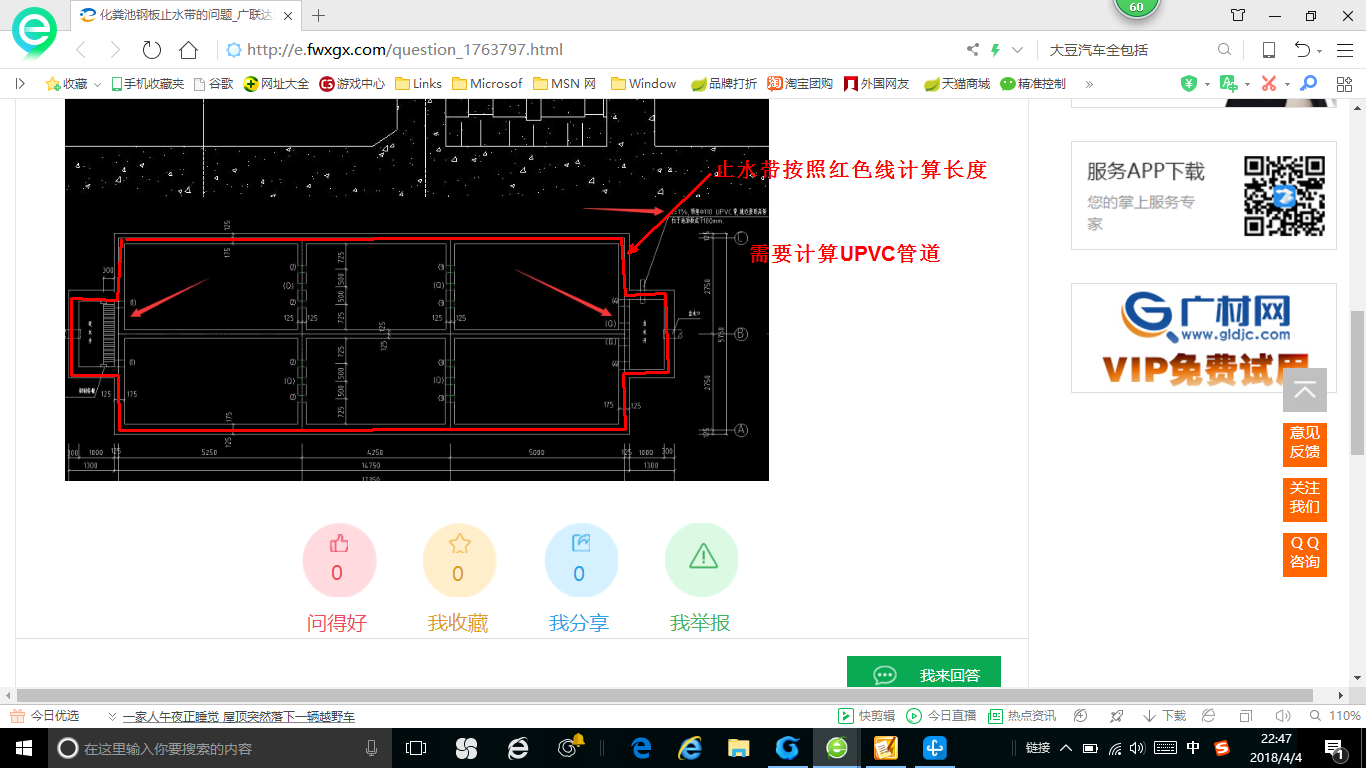Screen dimensions: 1366x768
Task: Click the search magnifier icon
Action: (1224, 50)
